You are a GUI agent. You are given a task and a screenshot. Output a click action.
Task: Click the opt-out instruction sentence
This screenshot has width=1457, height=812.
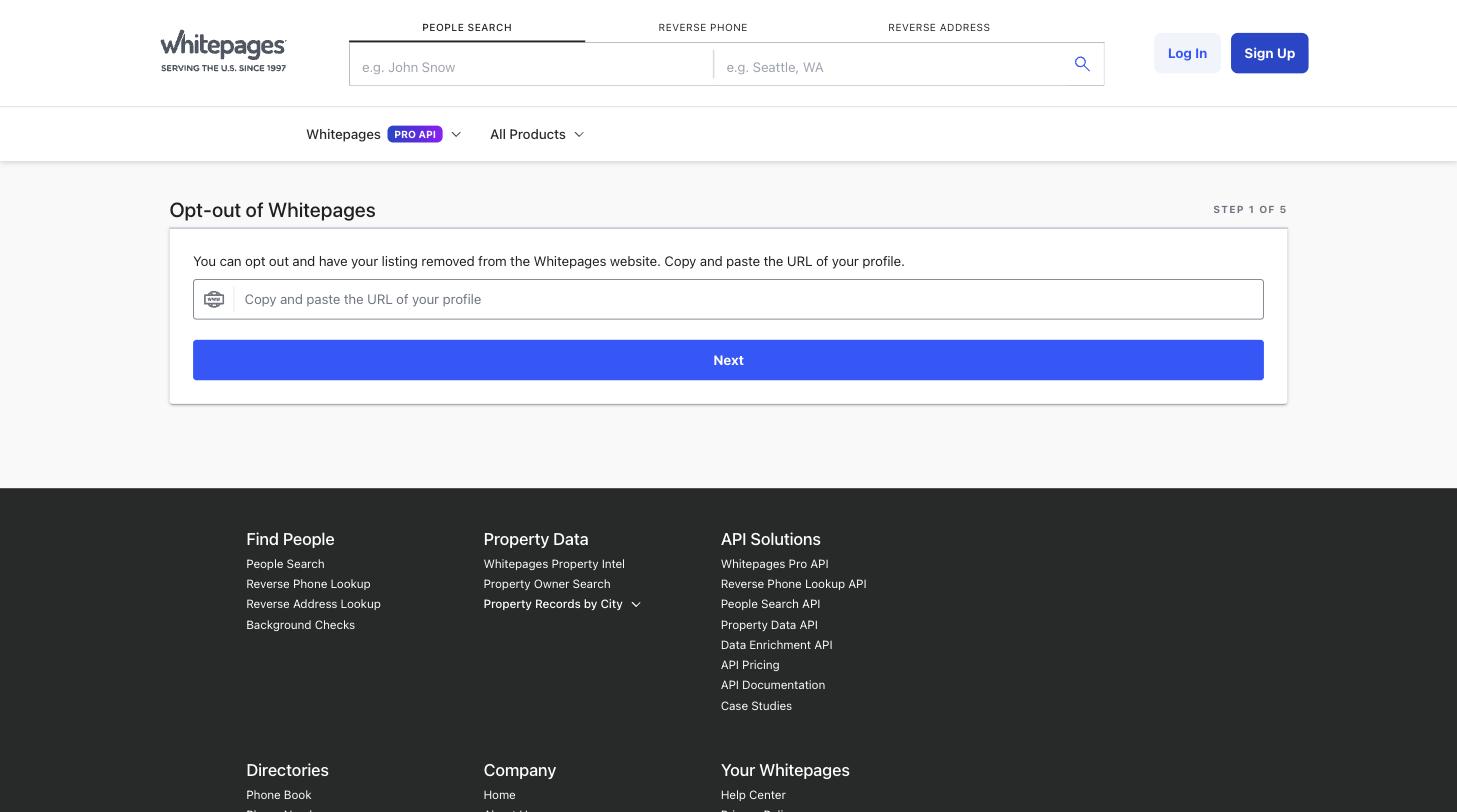click(548, 261)
